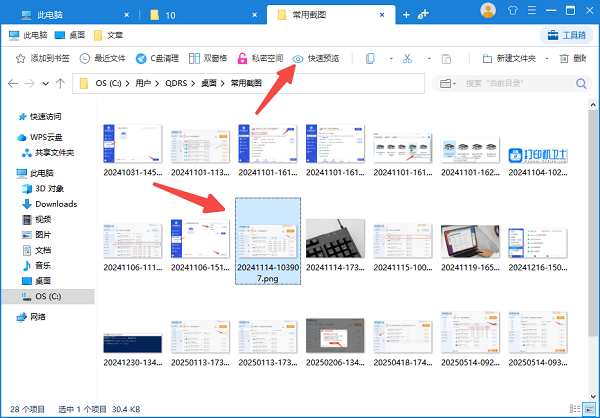The image size is (600, 418).
Task: Click the copy icon in the toolbar
Action: pos(370,59)
